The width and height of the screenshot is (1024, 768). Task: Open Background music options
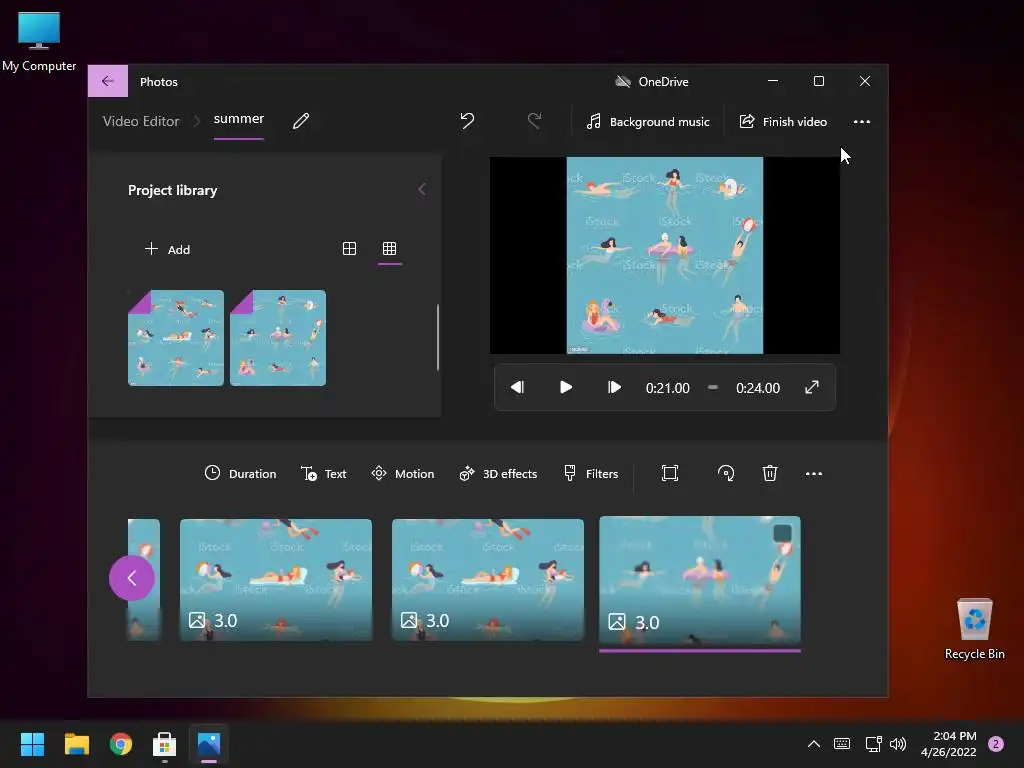647,121
